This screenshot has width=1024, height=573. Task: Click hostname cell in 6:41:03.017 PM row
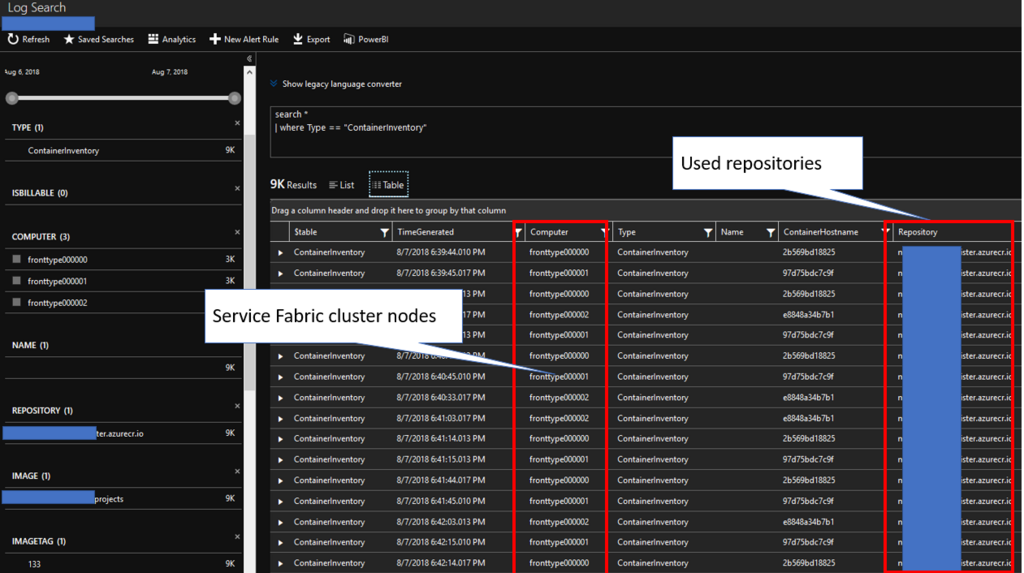[x=808, y=418]
